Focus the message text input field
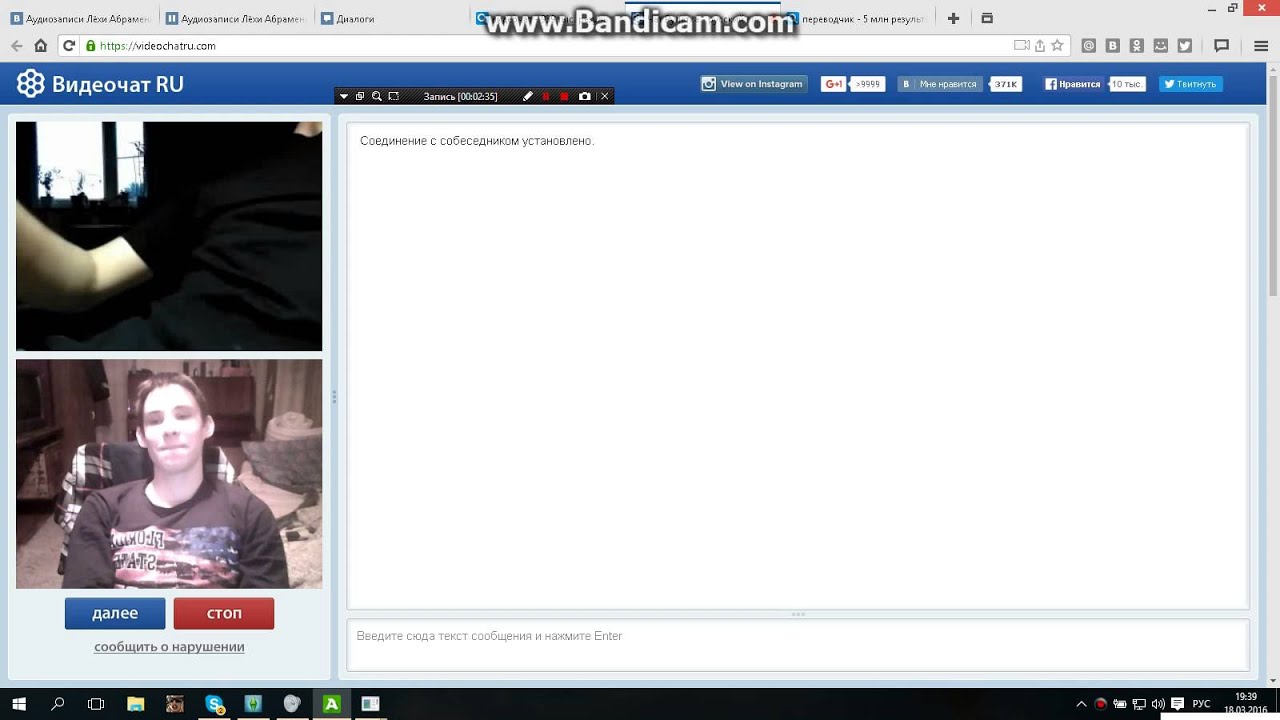 798,646
